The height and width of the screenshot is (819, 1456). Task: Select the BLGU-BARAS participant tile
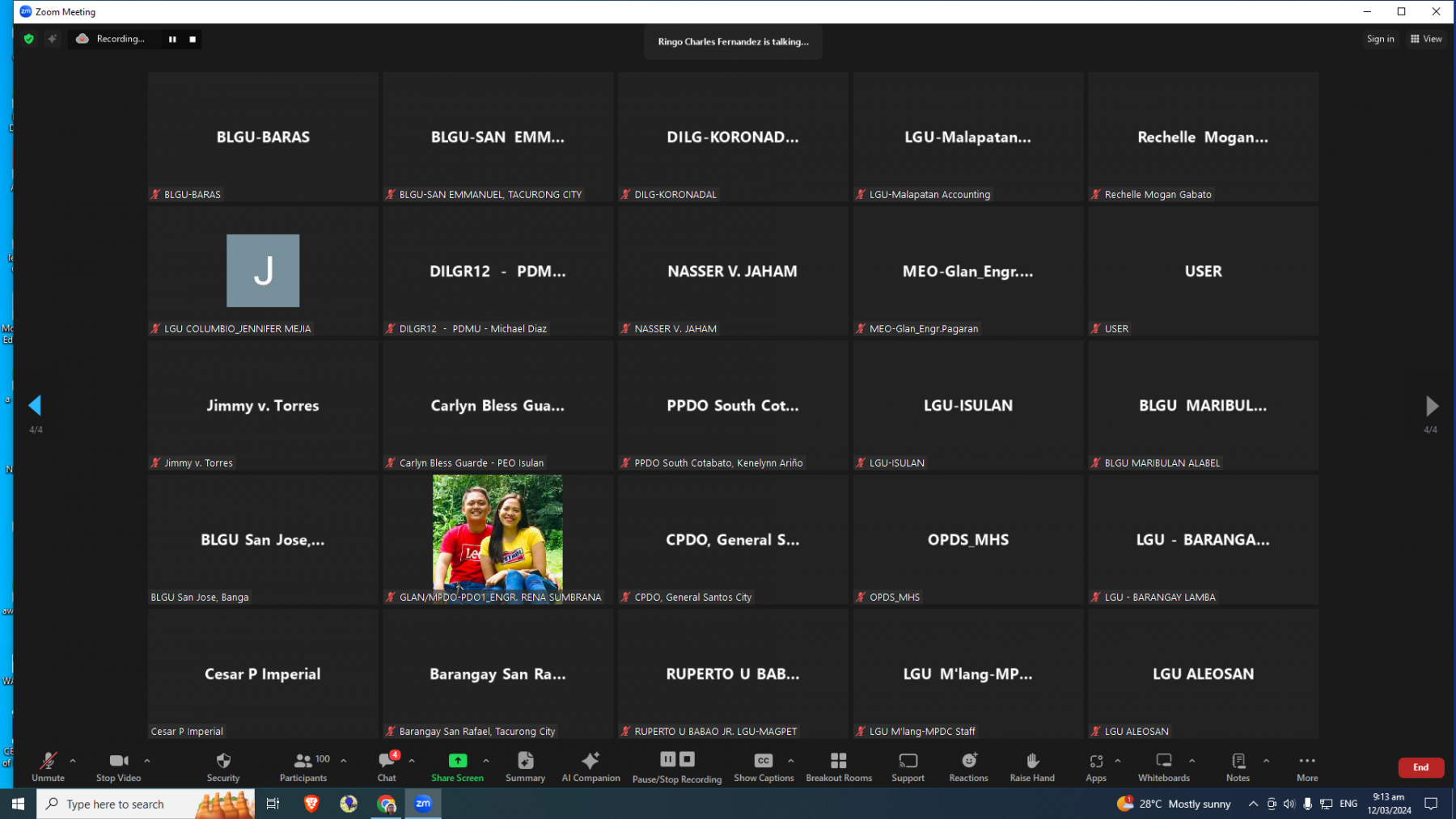263,137
